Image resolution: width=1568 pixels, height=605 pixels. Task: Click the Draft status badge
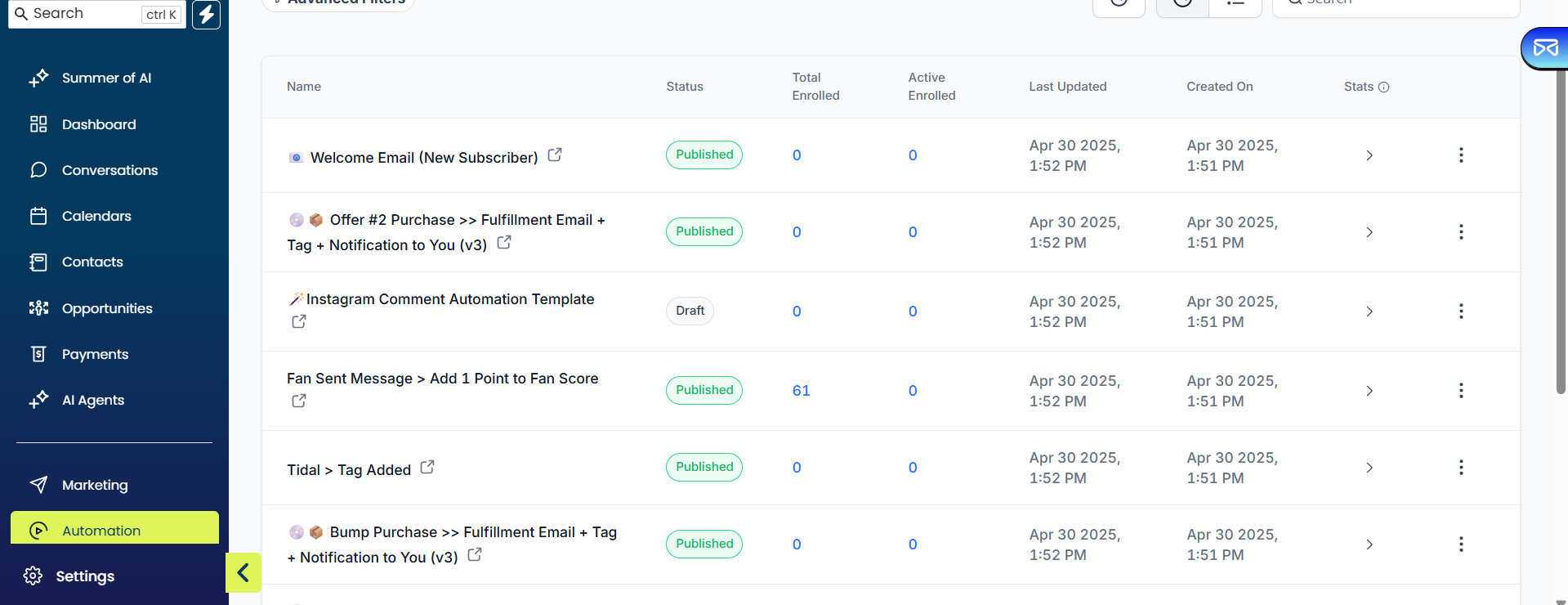coord(690,311)
